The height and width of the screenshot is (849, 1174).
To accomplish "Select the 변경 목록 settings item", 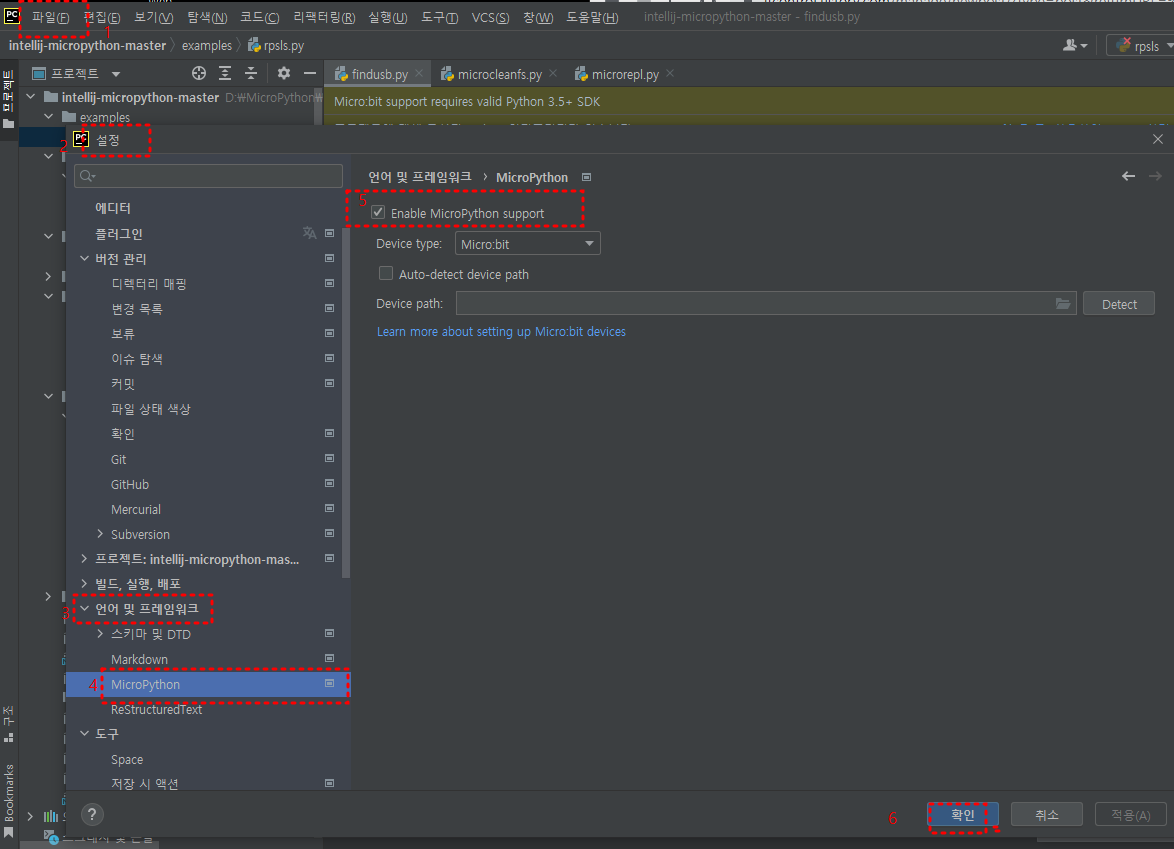I will click(137, 308).
